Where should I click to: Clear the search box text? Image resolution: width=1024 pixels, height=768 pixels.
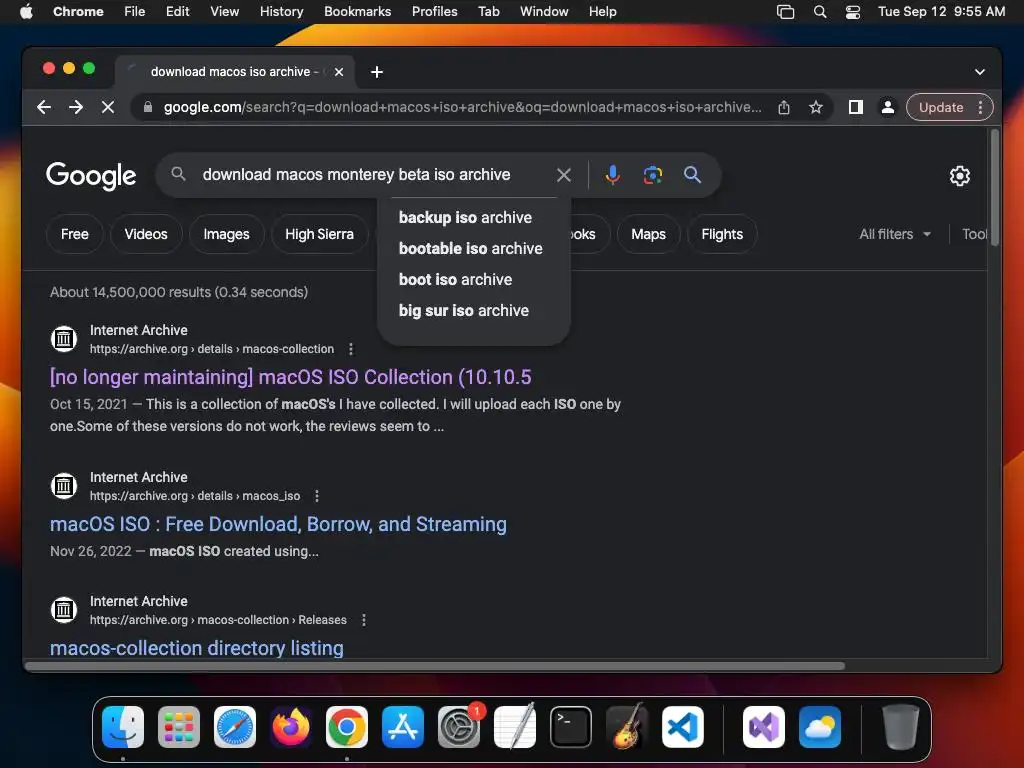pos(564,174)
